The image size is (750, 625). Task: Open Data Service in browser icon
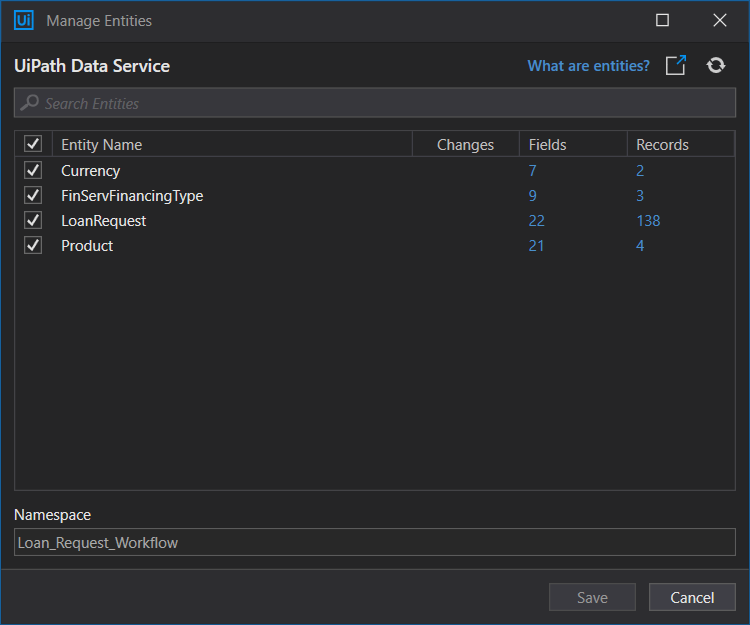coord(676,65)
